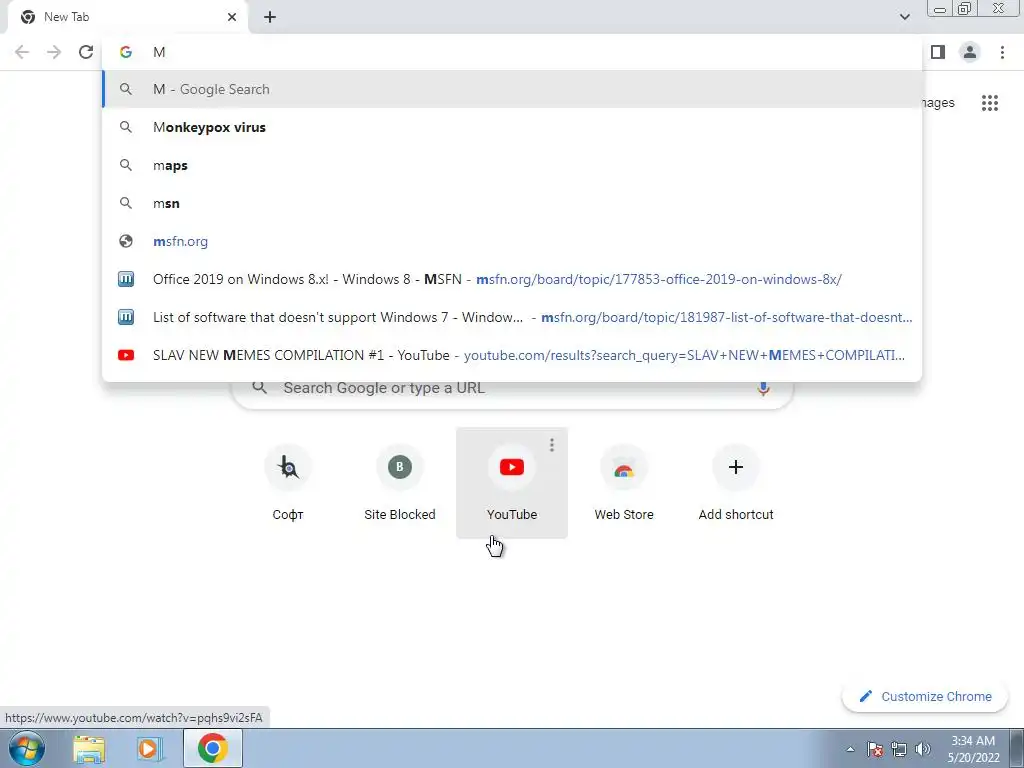Click the browser forward arrow
Image resolution: width=1024 pixels, height=768 pixels.
[x=54, y=52]
